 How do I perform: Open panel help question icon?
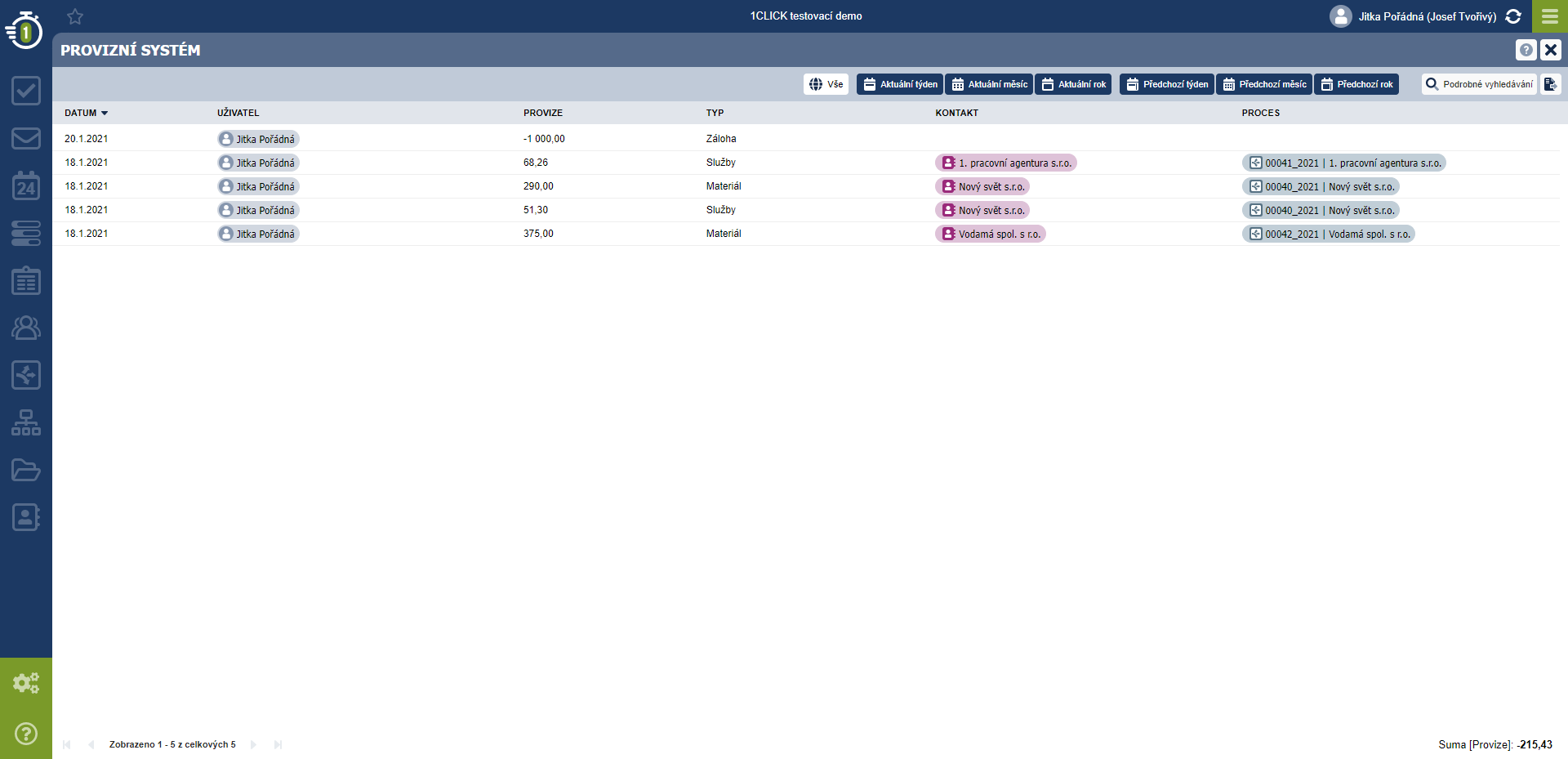[x=1526, y=50]
